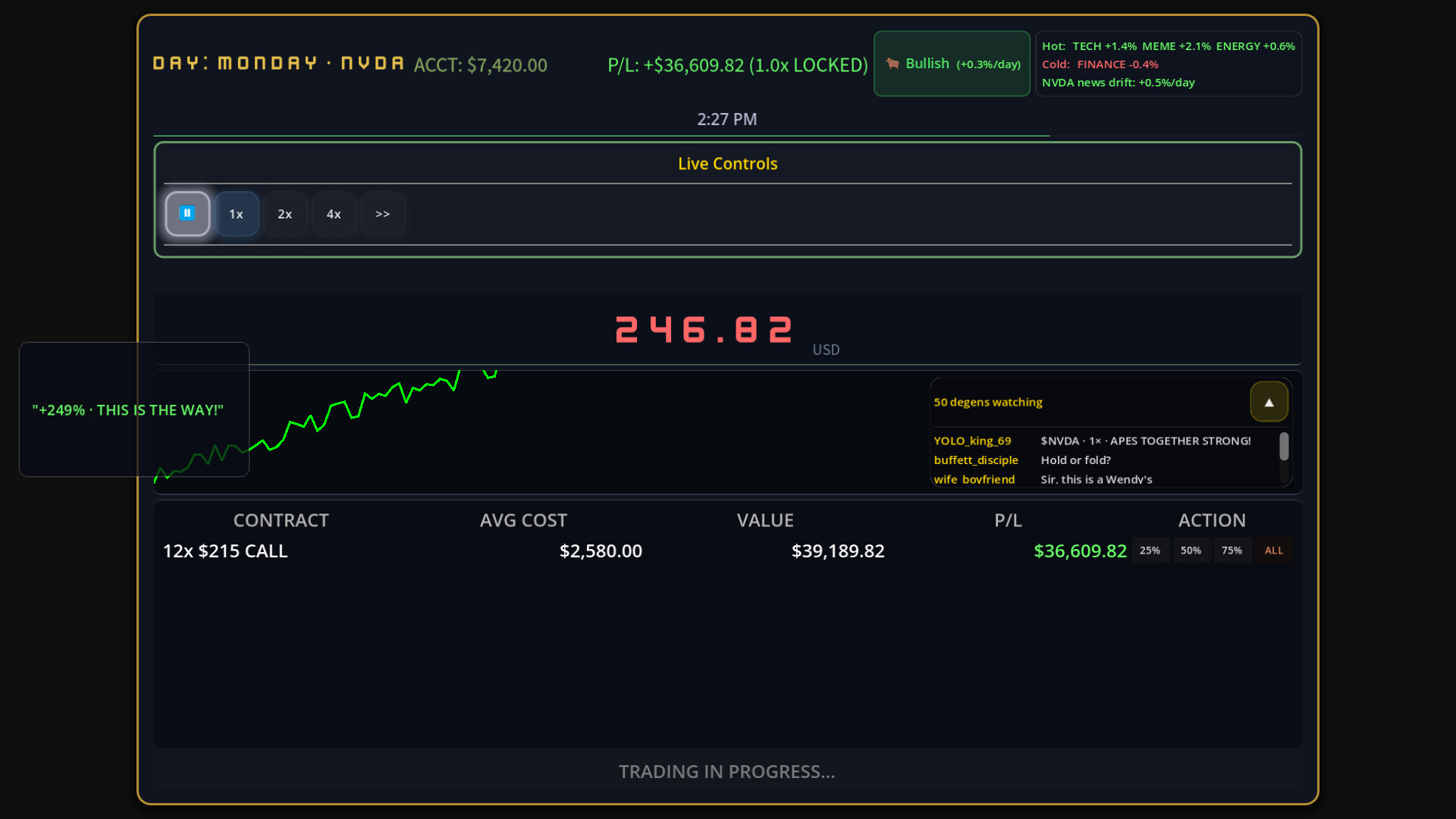
Task: Collapse the degens watching chat panel
Action: point(1269,402)
